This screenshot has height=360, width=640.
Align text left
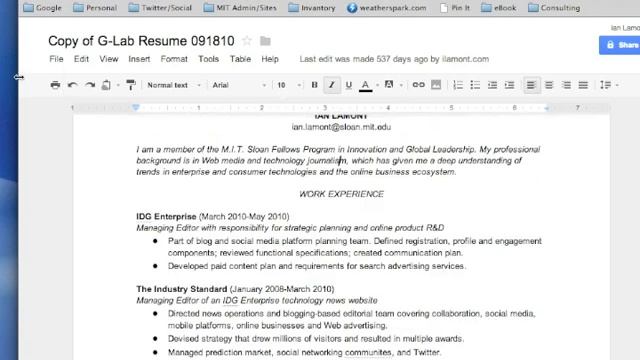click(x=531, y=85)
